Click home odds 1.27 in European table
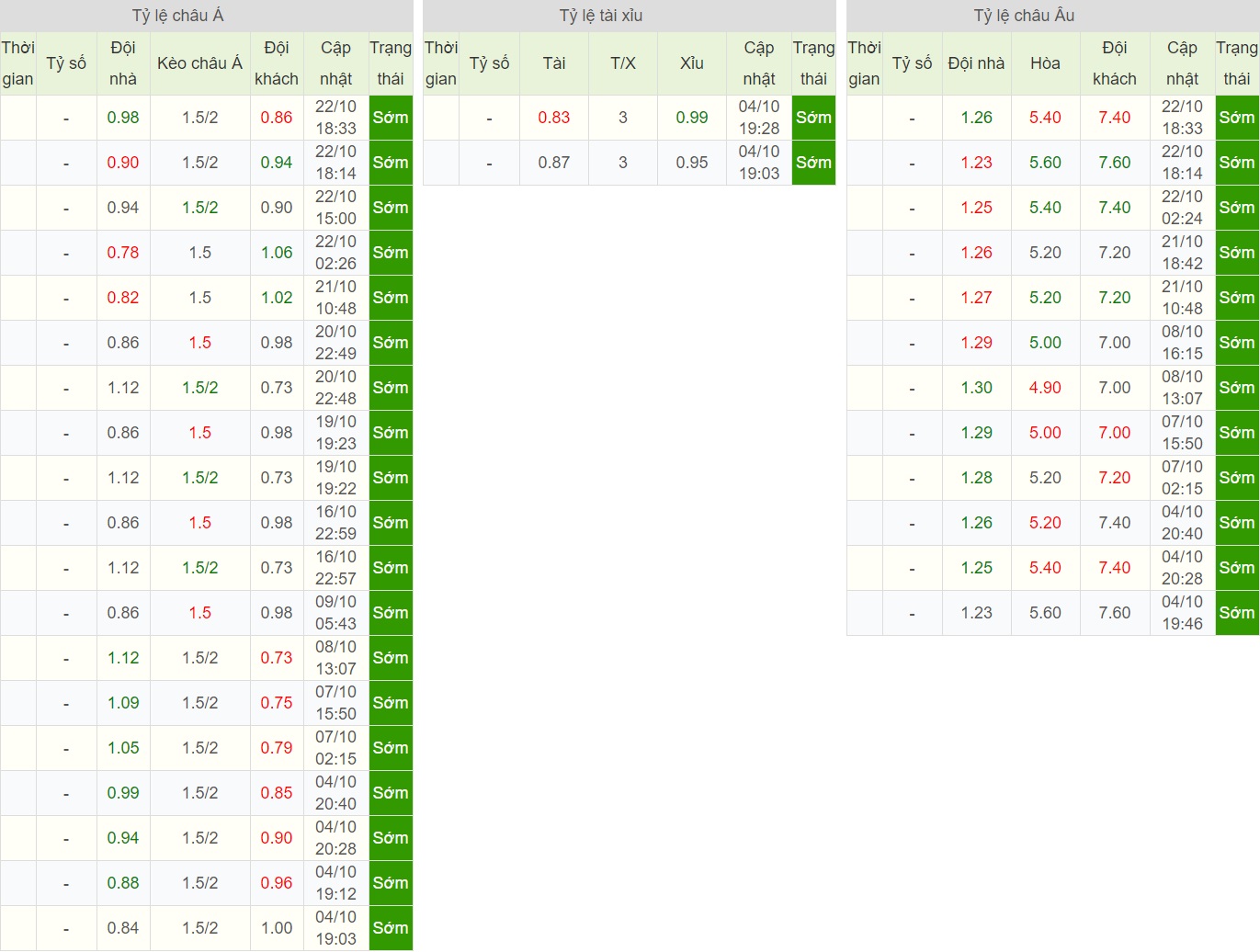The height and width of the screenshot is (952, 1260). point(977,298)
